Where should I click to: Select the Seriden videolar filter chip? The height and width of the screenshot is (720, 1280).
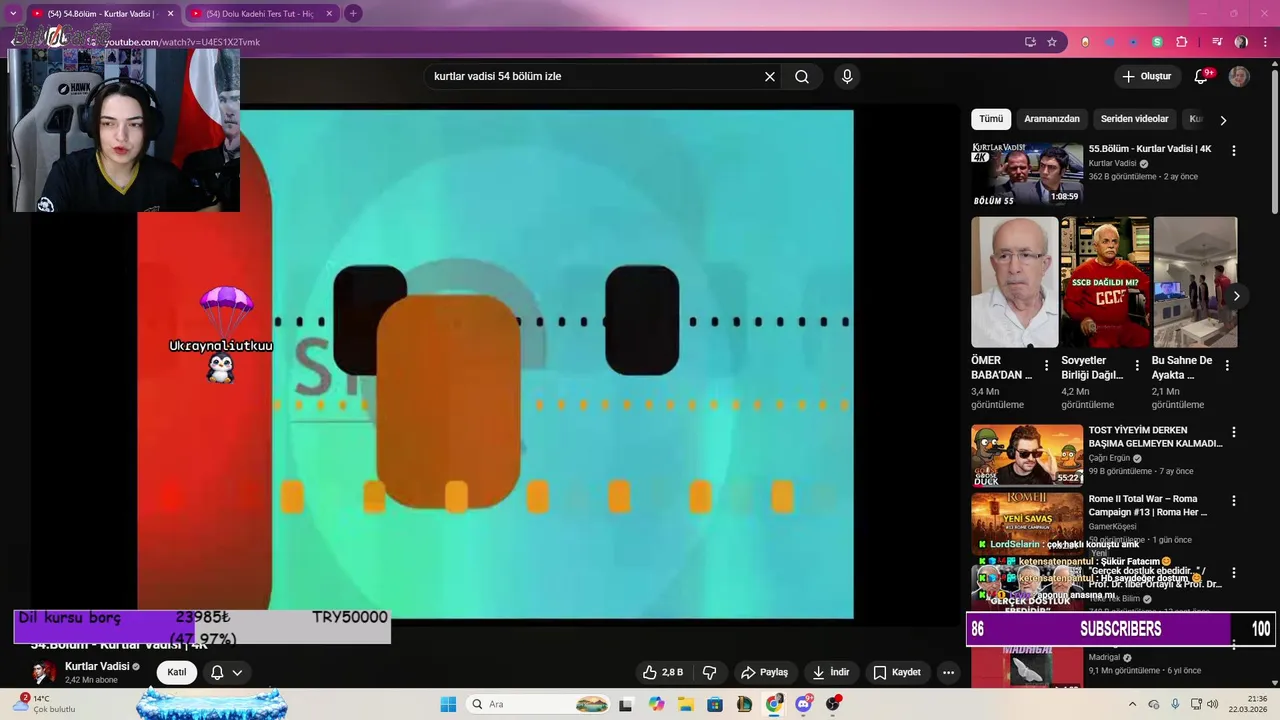(x=1134, y=119)
